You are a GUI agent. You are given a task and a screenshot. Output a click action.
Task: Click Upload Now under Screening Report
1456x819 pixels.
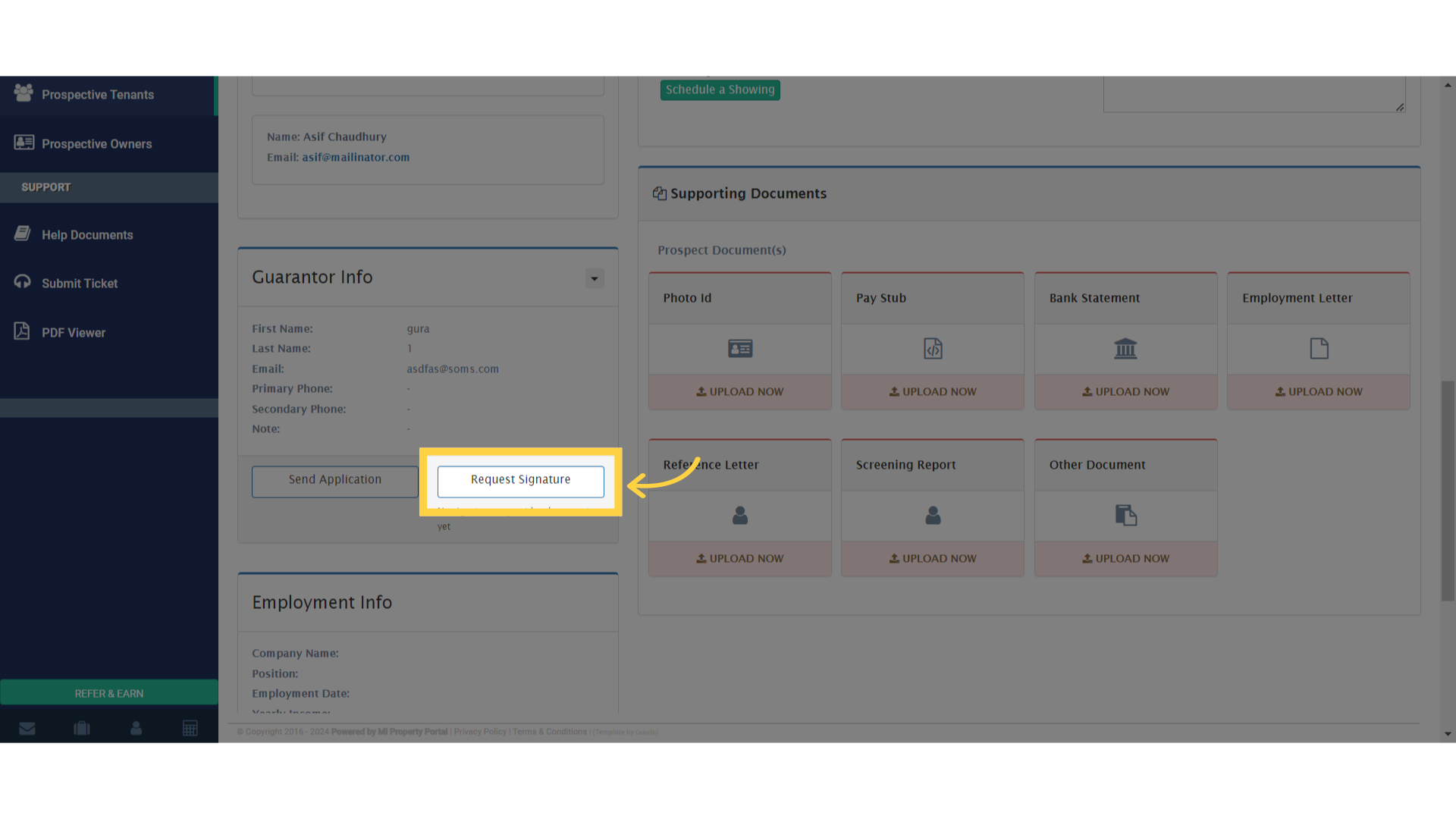coord(932,558)
